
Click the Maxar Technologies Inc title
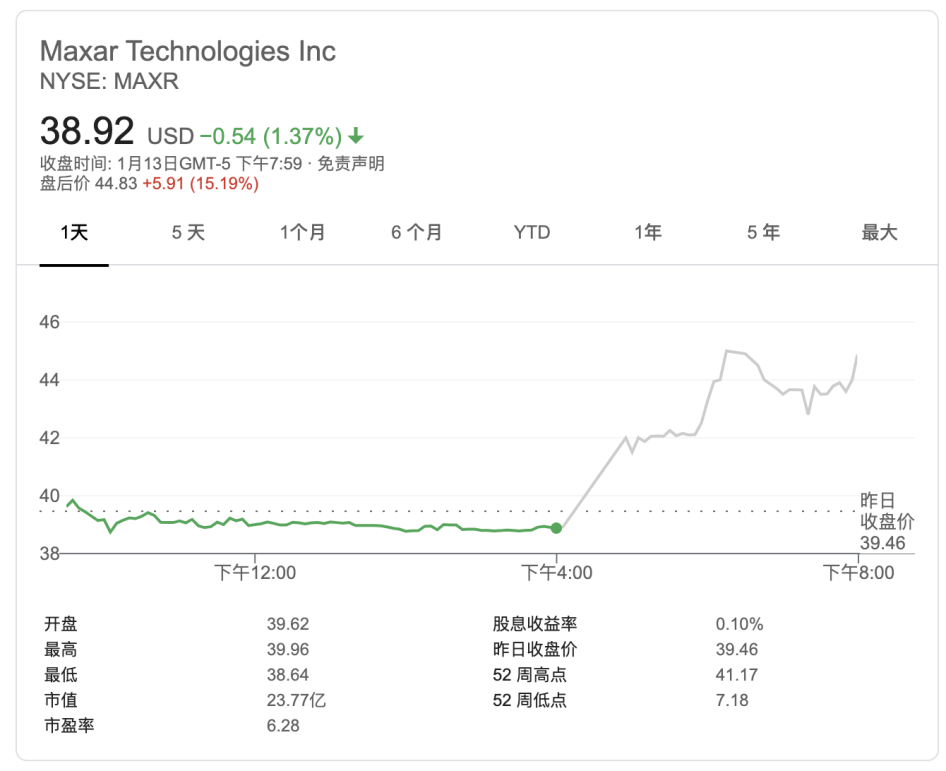click(188, 51)
